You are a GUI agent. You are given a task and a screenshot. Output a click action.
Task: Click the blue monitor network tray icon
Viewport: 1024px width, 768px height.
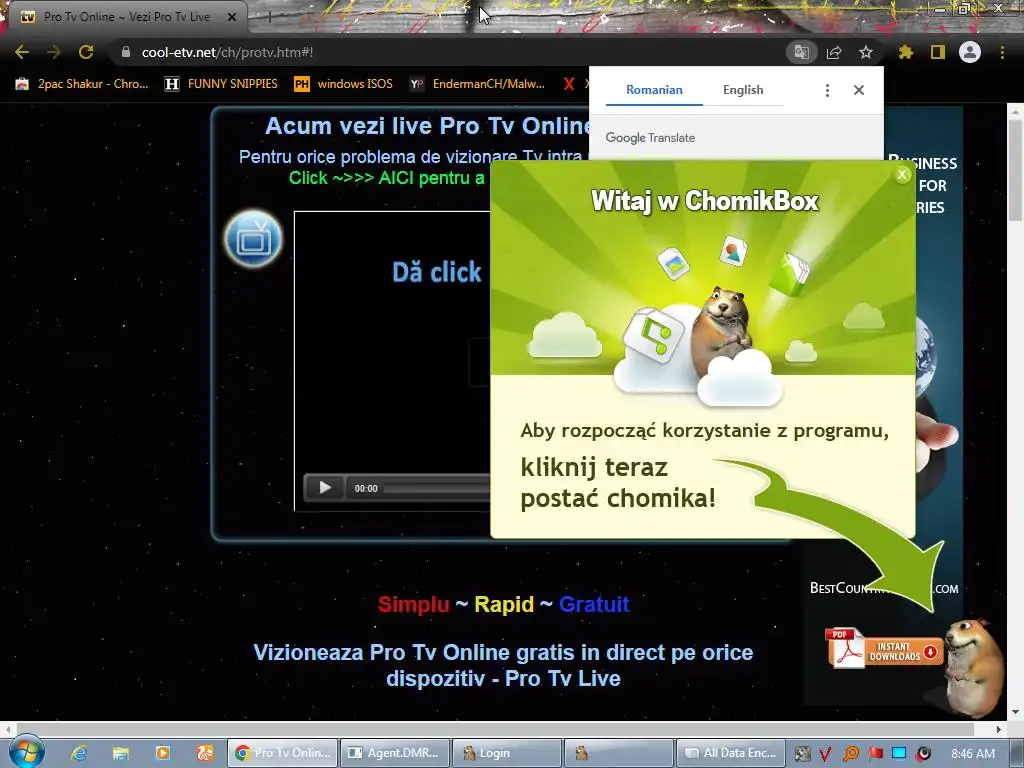pyautogui.click(x=899, y=754)
